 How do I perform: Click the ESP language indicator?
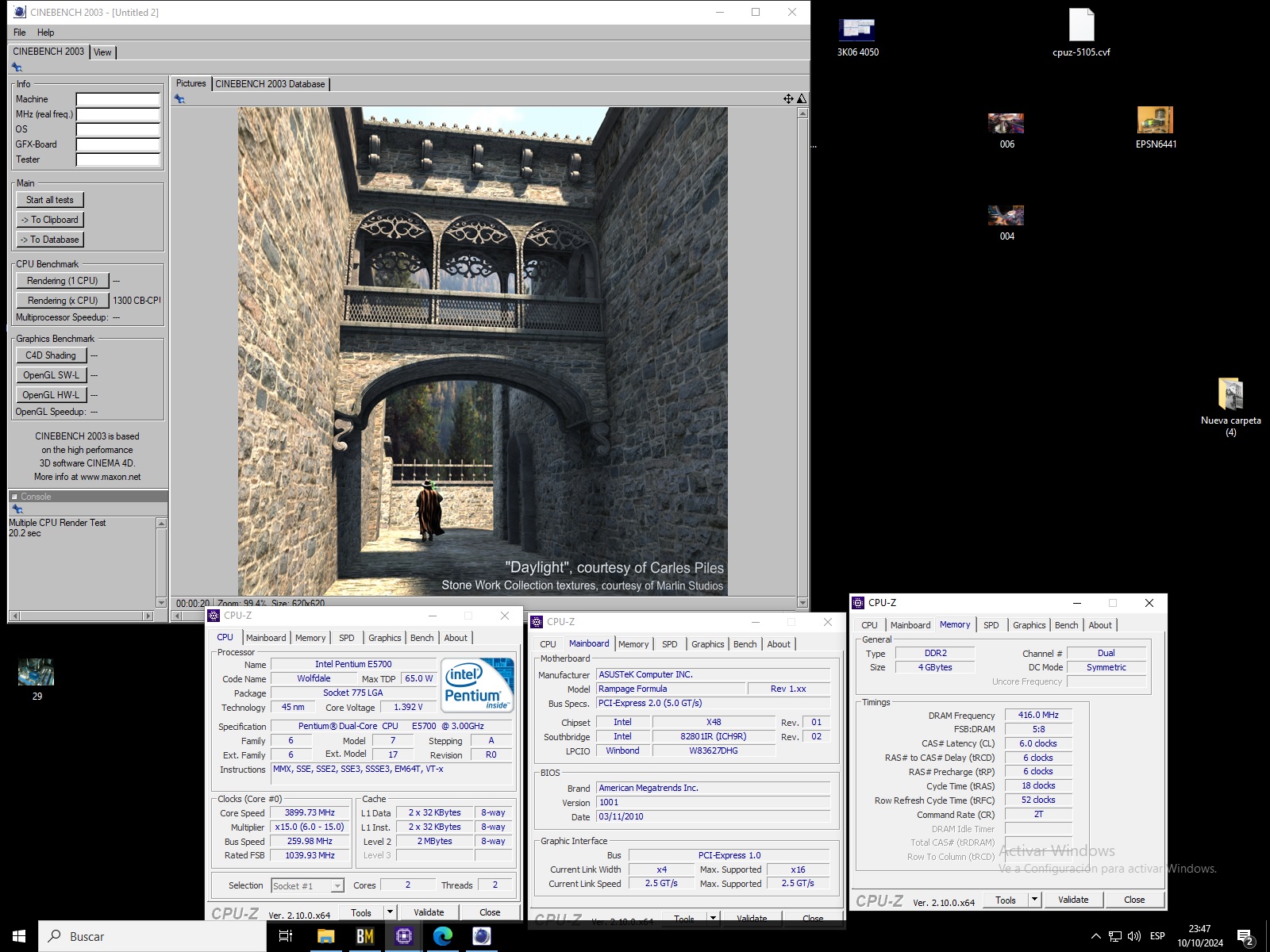[1157, 936]
